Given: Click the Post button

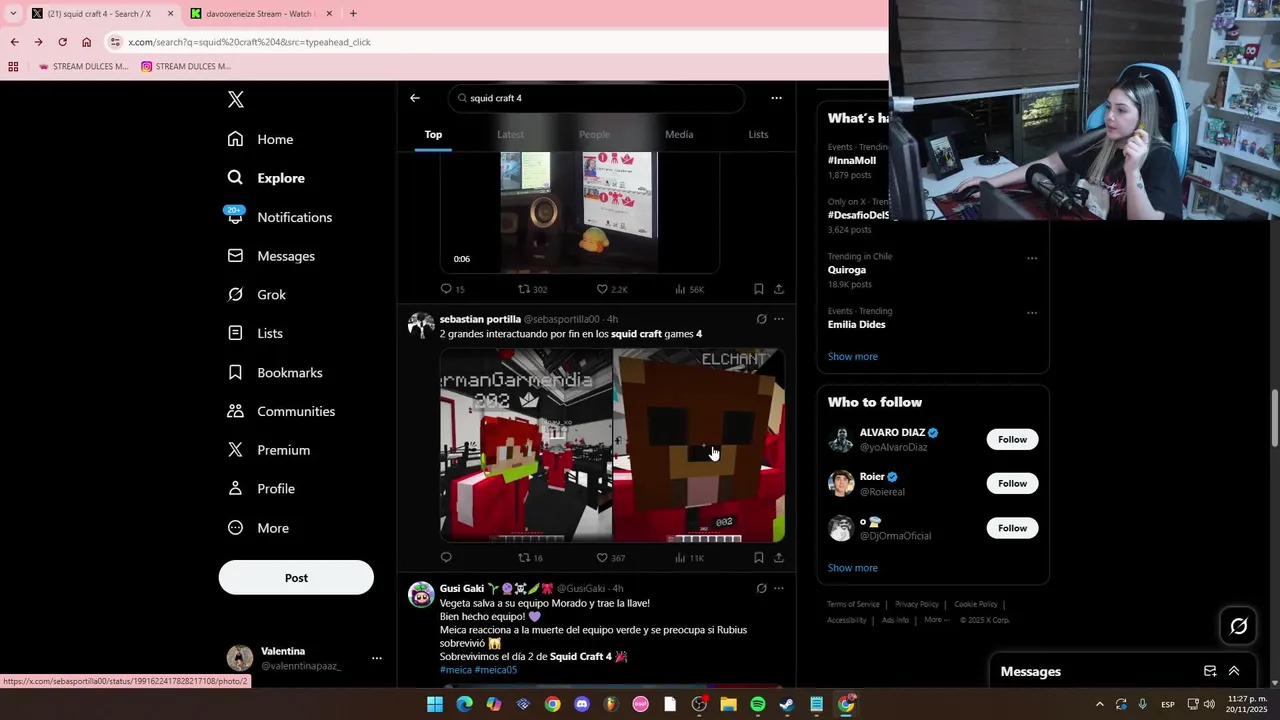Looking at the screenshot, I should [296, 578].
